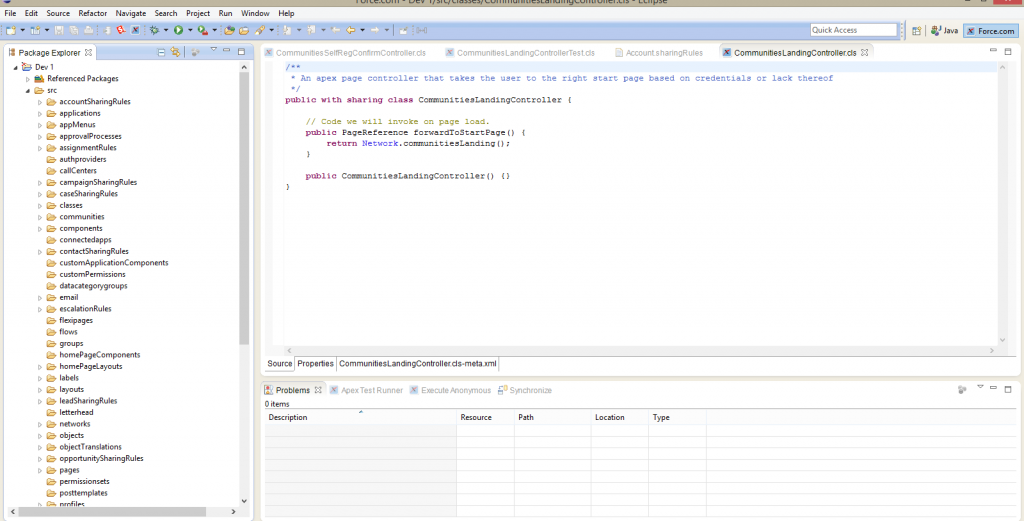Viewport: 1024px width, 521px height.
Task: Click Collapse All in Package Explorer
Action: pyautogui.click(x=162, y=52)
